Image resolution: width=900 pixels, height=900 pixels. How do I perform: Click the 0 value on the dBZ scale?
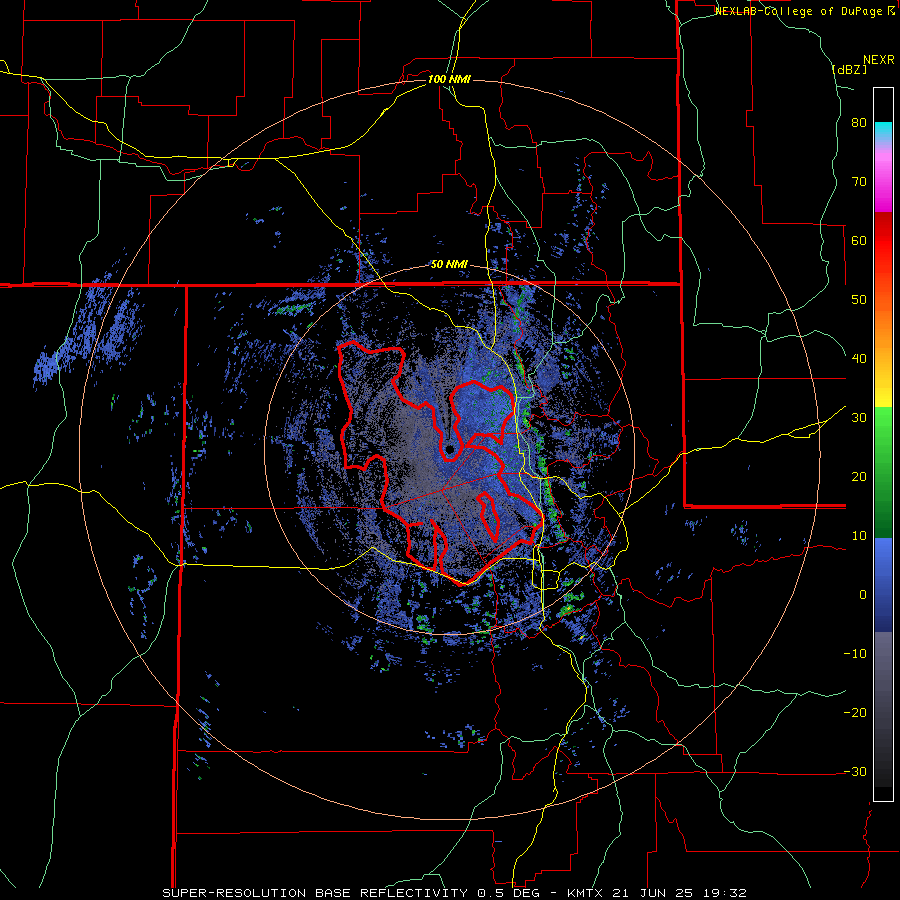pyautogui.click(x=863, y=595)
